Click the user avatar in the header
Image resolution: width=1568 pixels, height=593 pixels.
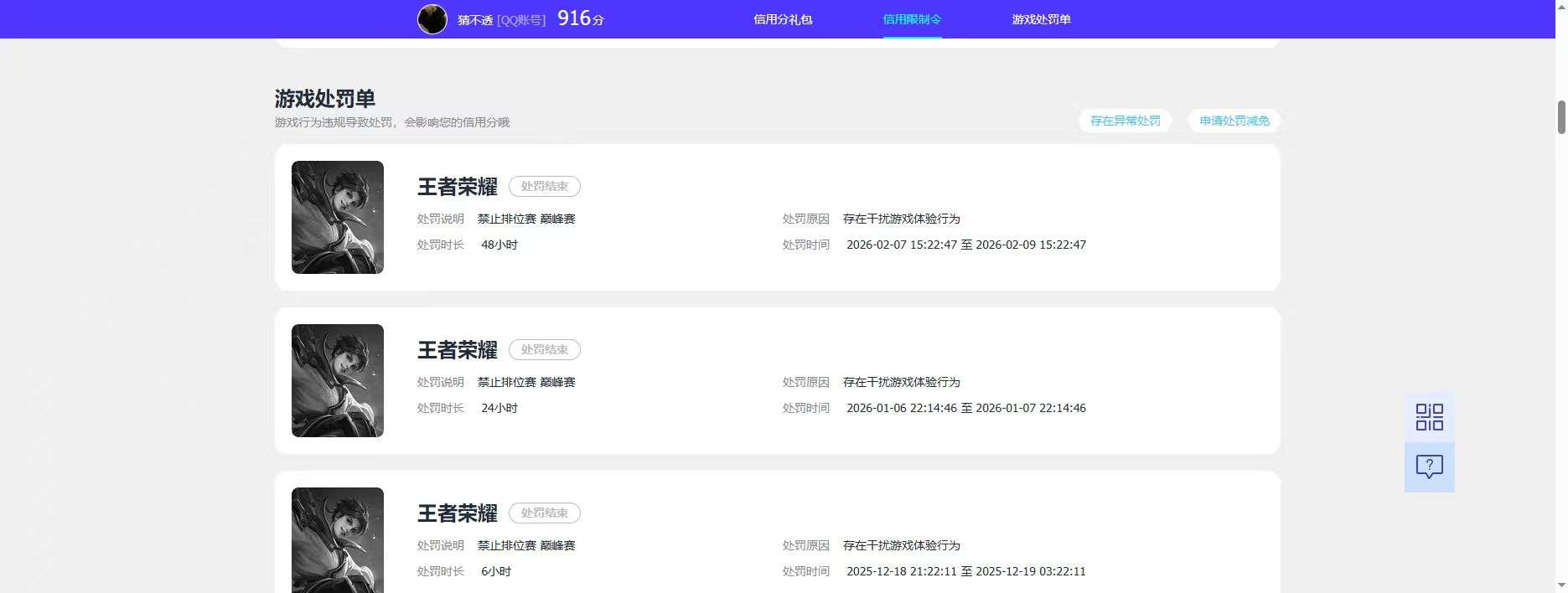(432, 19)
